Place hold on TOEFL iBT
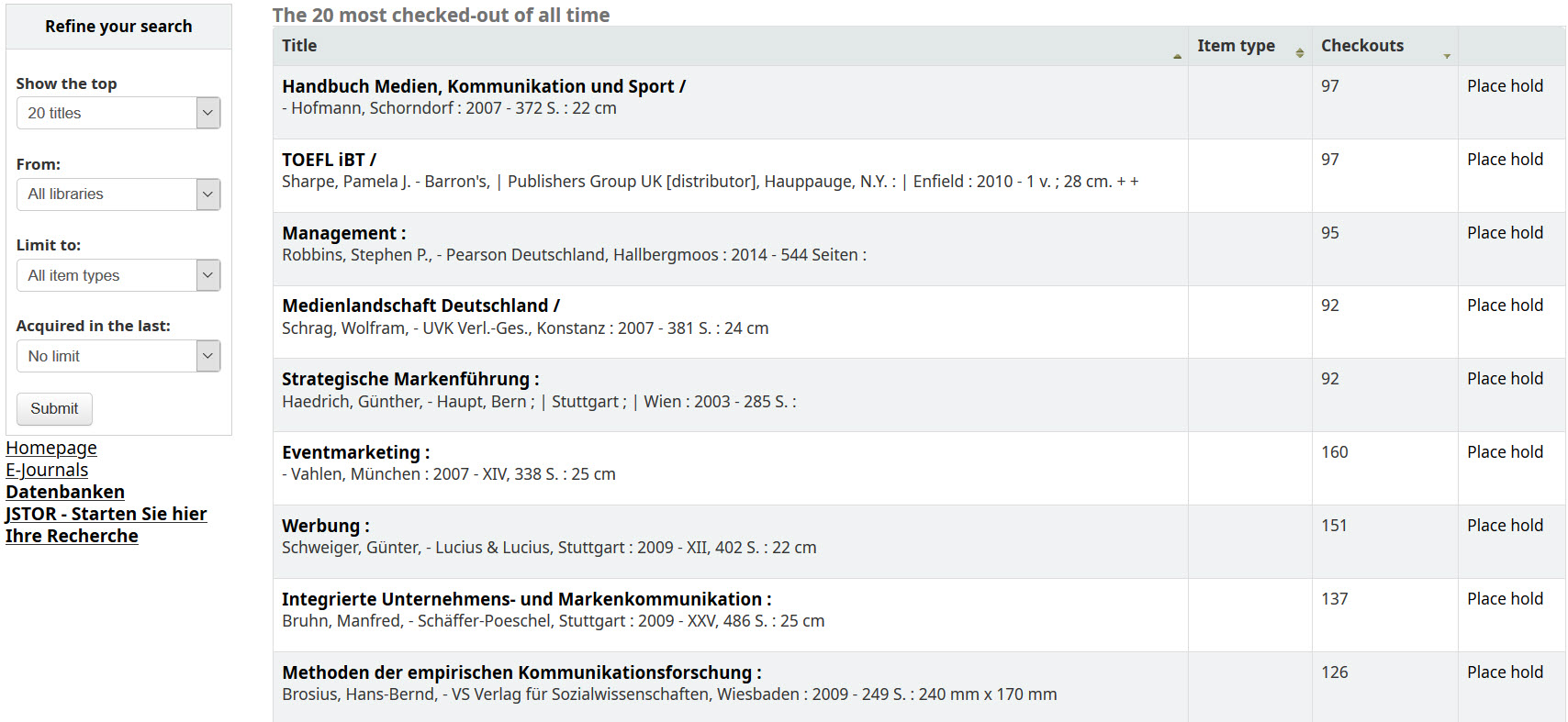 click(1505, 160)
